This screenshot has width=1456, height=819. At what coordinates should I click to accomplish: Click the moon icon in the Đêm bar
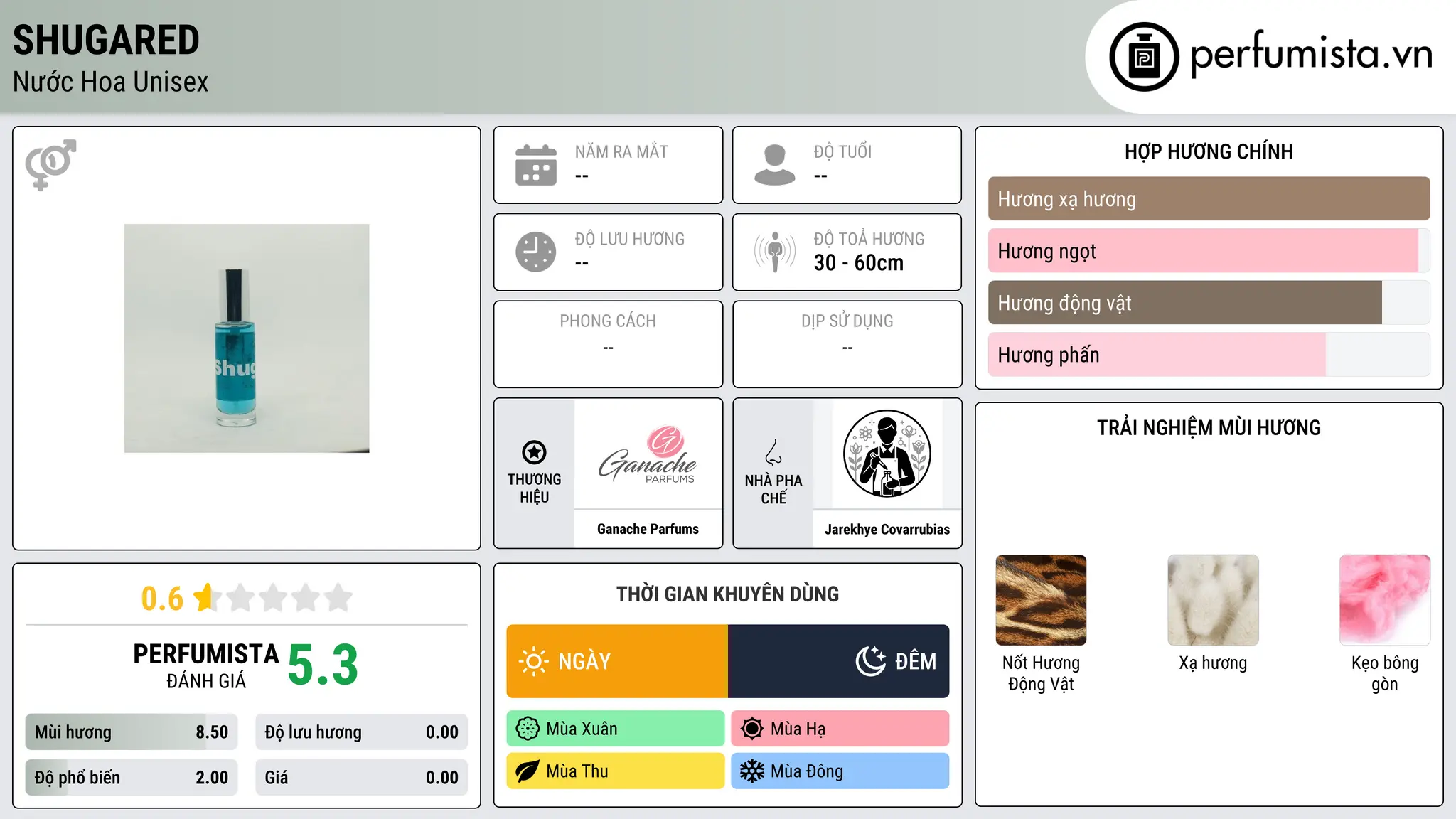870,661
